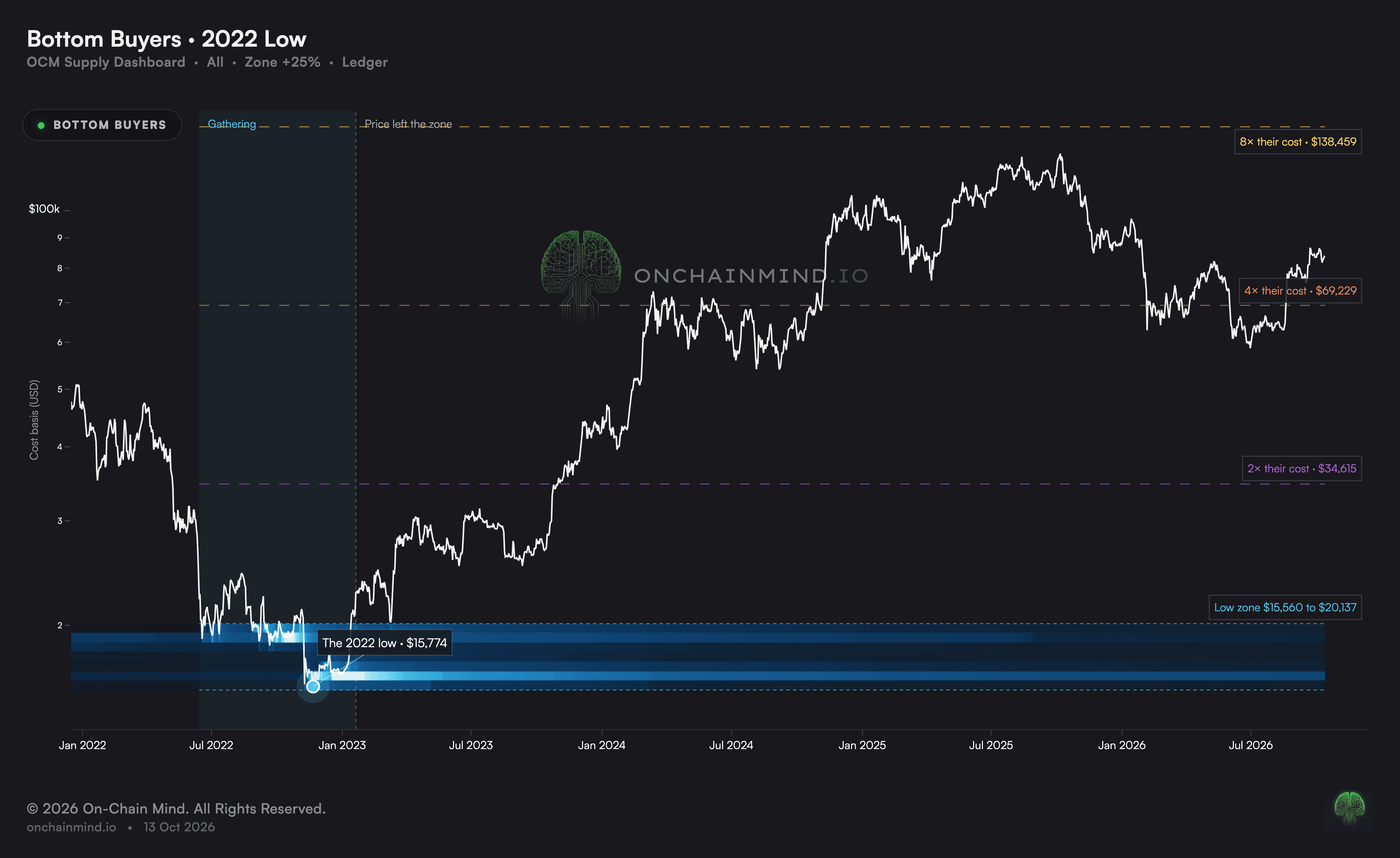This screenshot has width=1400, height=858.
Task: Click the 'Jul 2022' x-axis label
Action: pyautogui.click(x=211, y=745)
